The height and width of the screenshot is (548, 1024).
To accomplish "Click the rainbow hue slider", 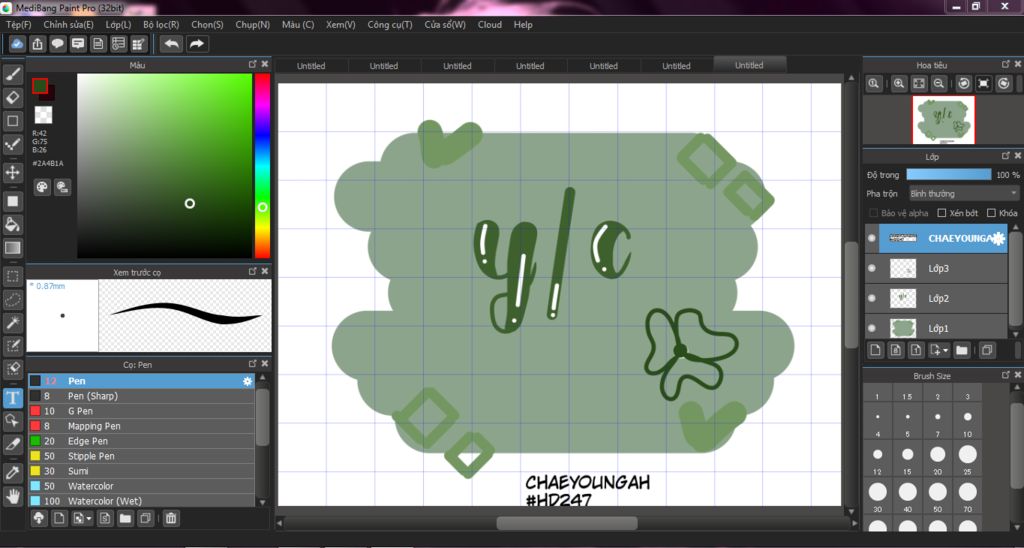I will pyautogui.click(x=263, y=166).
